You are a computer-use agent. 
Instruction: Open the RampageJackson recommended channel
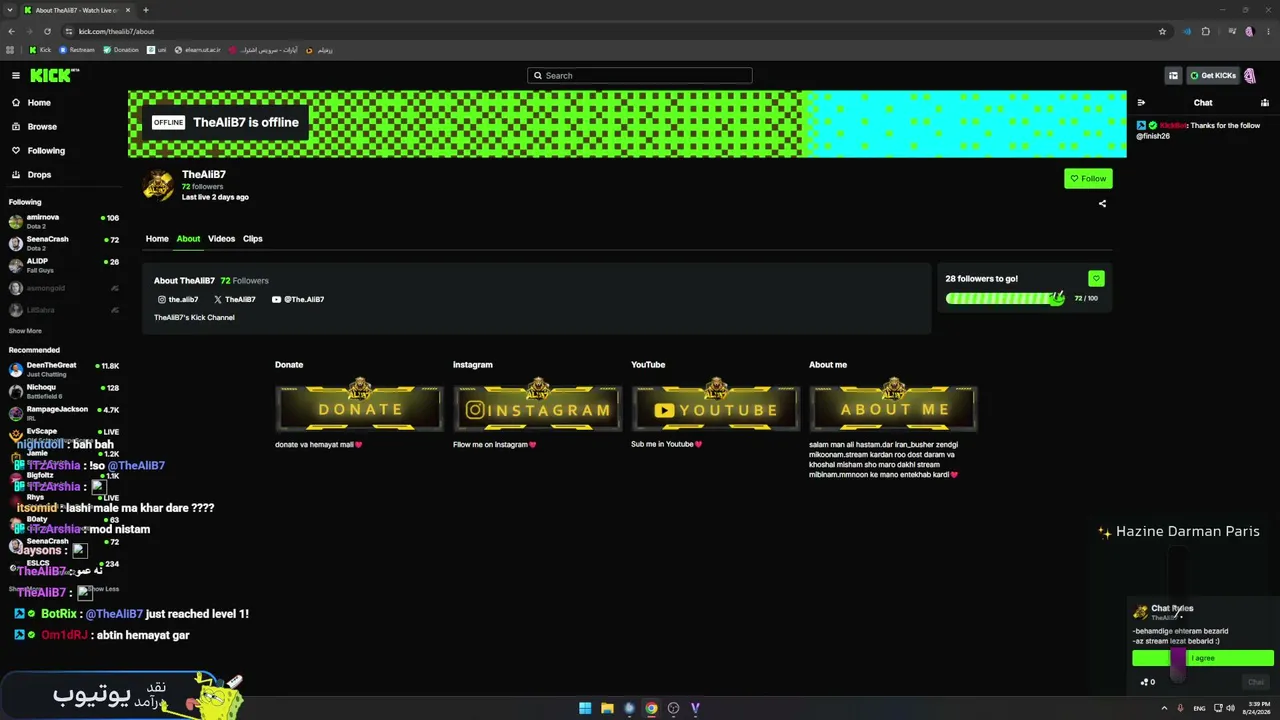64,413
